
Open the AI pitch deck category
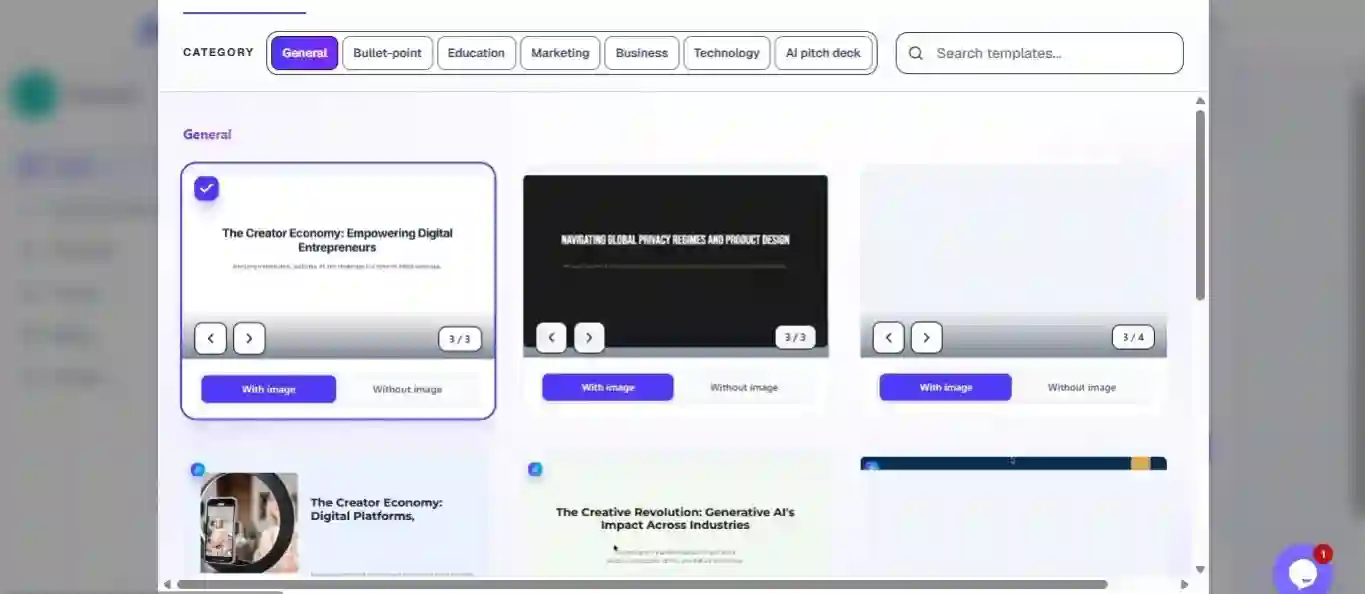pyautogui.click(x=823, y=53)
